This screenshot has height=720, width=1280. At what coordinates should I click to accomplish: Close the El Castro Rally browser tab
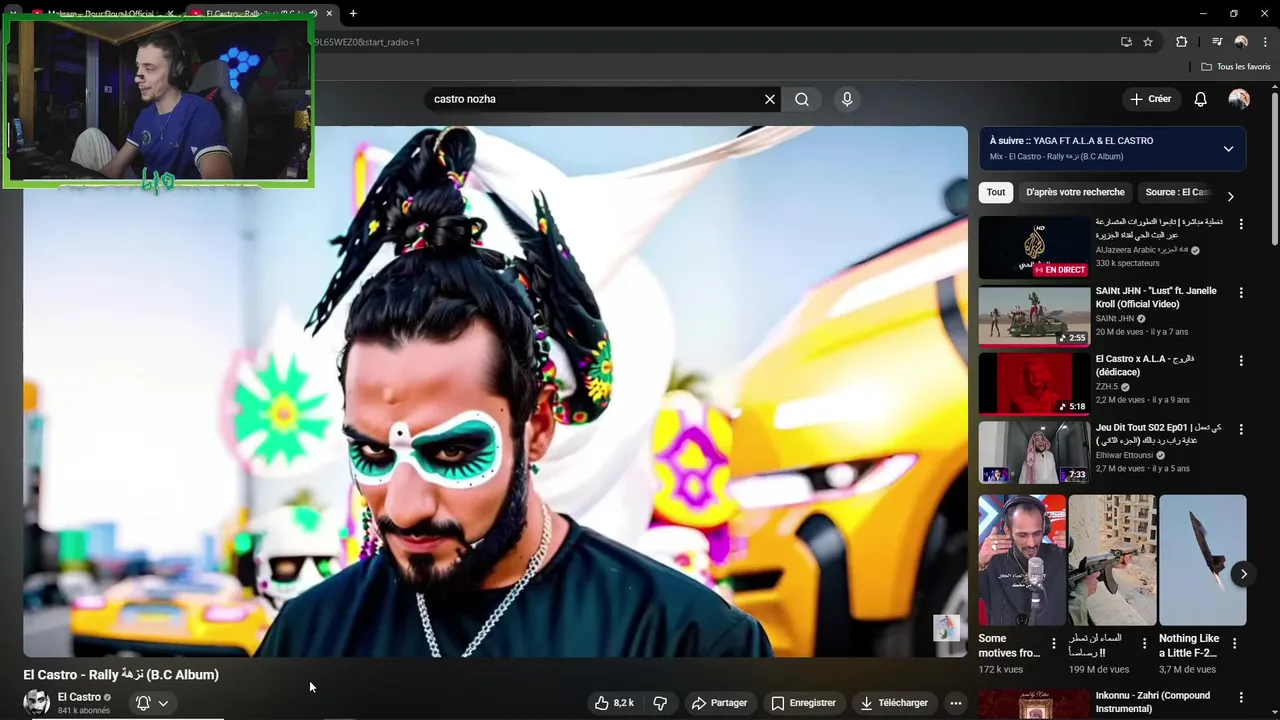click(x=329, y=13)
